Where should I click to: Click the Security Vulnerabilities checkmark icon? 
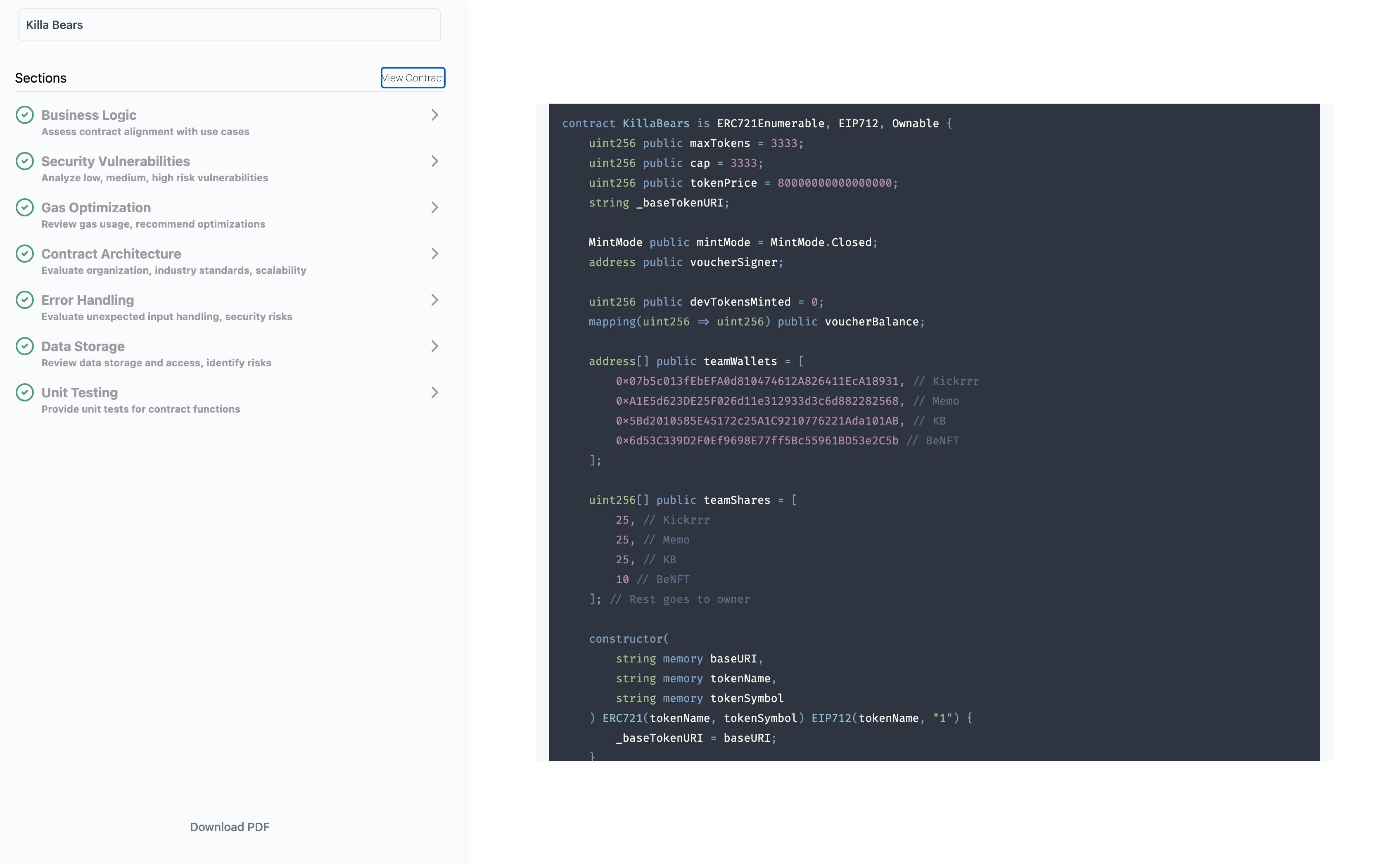pyautogui.click(x=24, y=161)
